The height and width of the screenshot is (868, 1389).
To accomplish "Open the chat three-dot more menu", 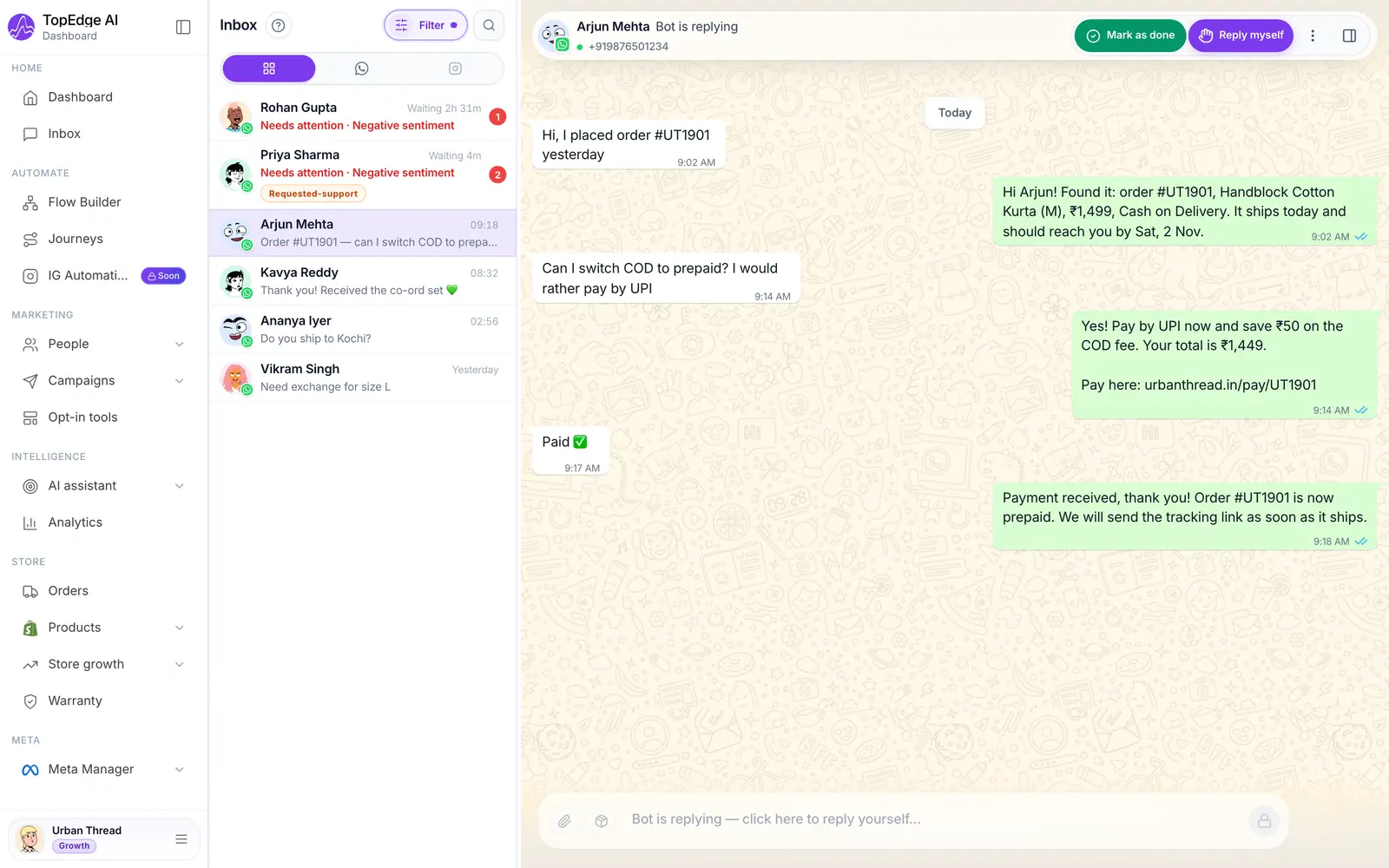I will (x=1313, y=36).
